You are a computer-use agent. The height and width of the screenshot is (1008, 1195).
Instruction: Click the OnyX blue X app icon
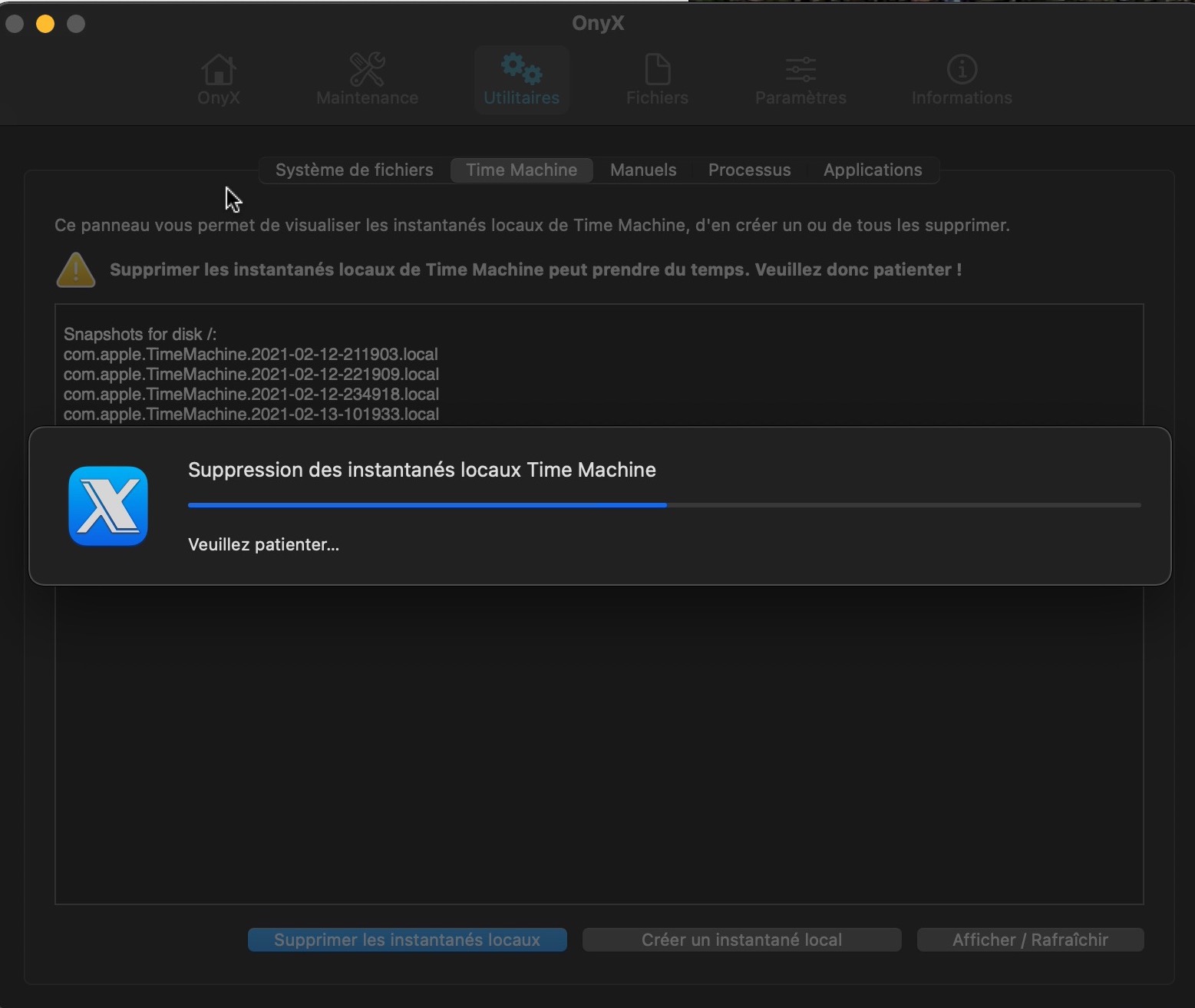[x=108, y=506]
